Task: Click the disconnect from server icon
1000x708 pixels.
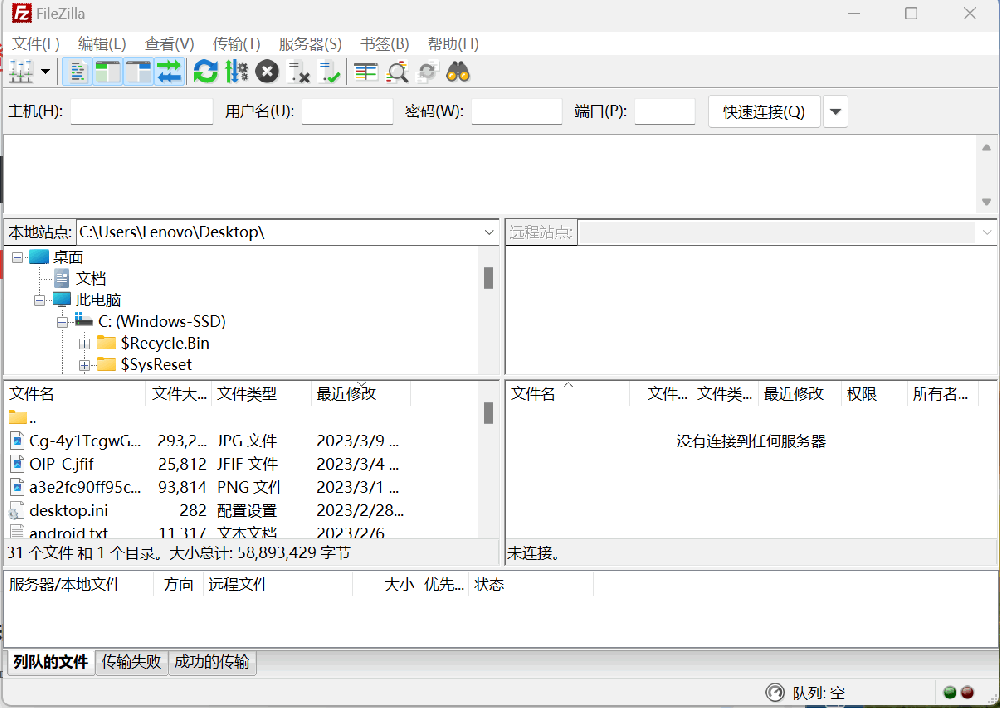Action: point(298,72)
